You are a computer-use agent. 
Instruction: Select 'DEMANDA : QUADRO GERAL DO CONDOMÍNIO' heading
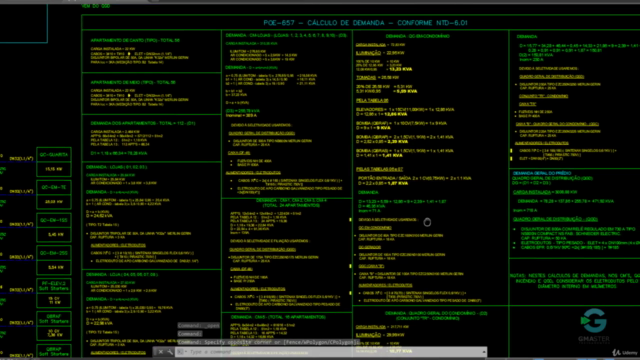click(x=436, y=313)
